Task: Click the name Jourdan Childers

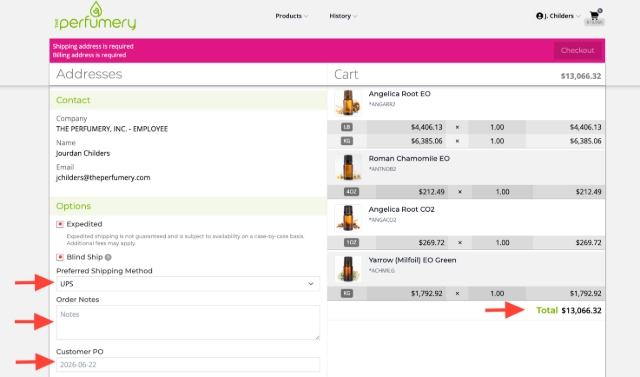Action: click(x=83, y=153)
